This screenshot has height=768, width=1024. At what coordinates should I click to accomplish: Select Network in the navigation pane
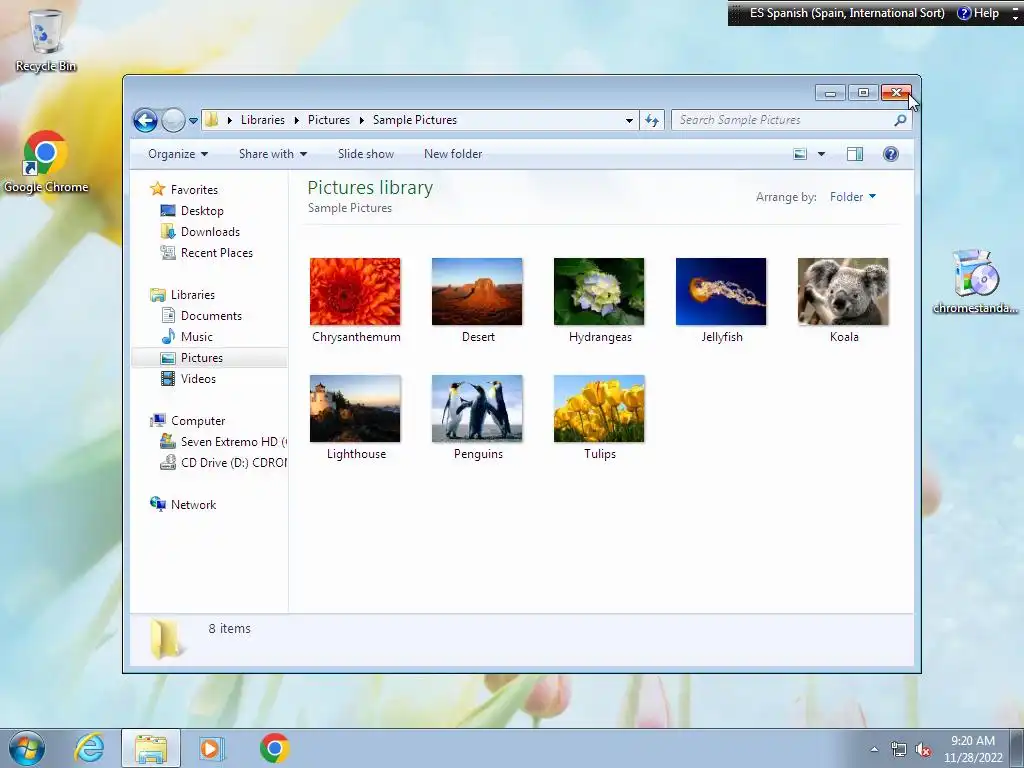(193, 505)
